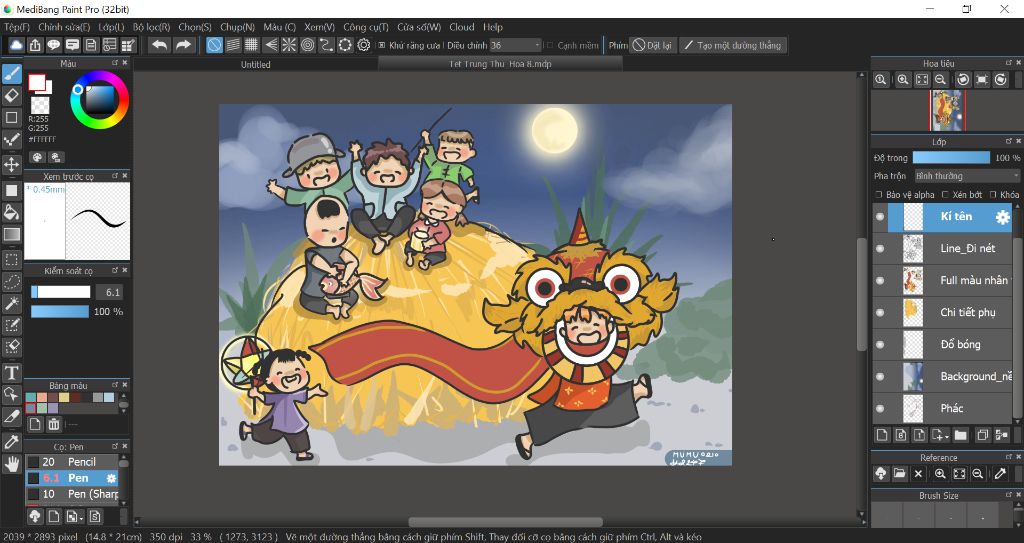Create a new 8-bit layer
This screenshot has height=543, width=1024.
pos(901,435)
